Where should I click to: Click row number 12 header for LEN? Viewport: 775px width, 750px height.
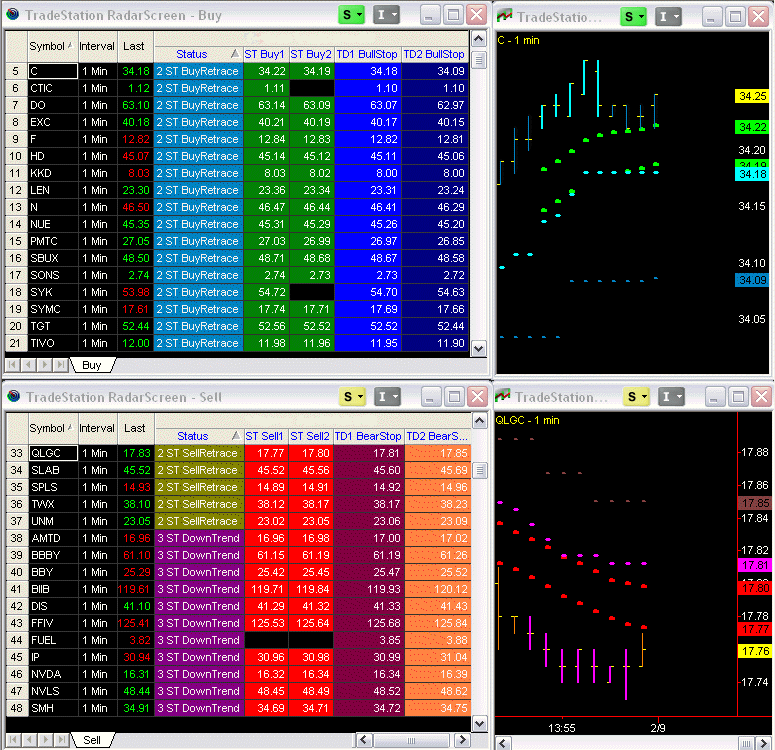click(x=16, y=190)
